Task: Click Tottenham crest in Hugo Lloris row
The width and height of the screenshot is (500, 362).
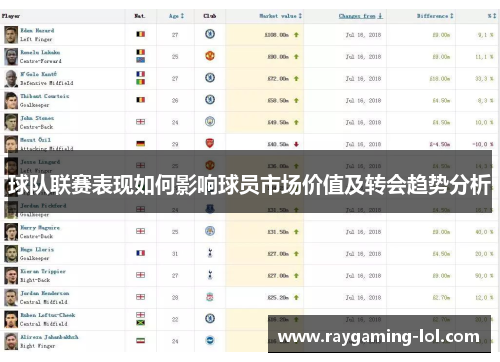Action: pyautogui.click(x=210, y=253)
